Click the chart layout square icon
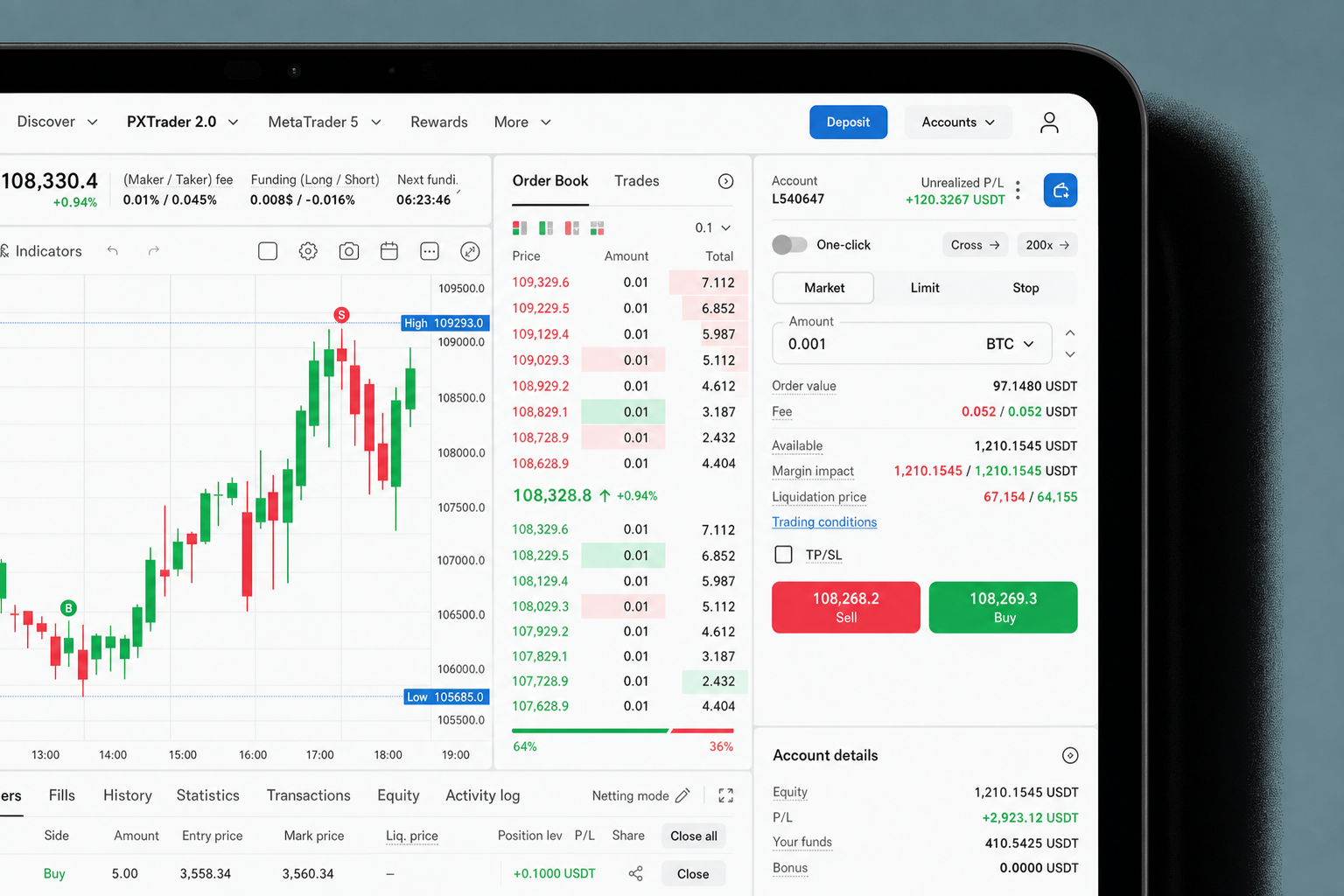This screenshot has width=1344, height=896. tap(268, 251)
